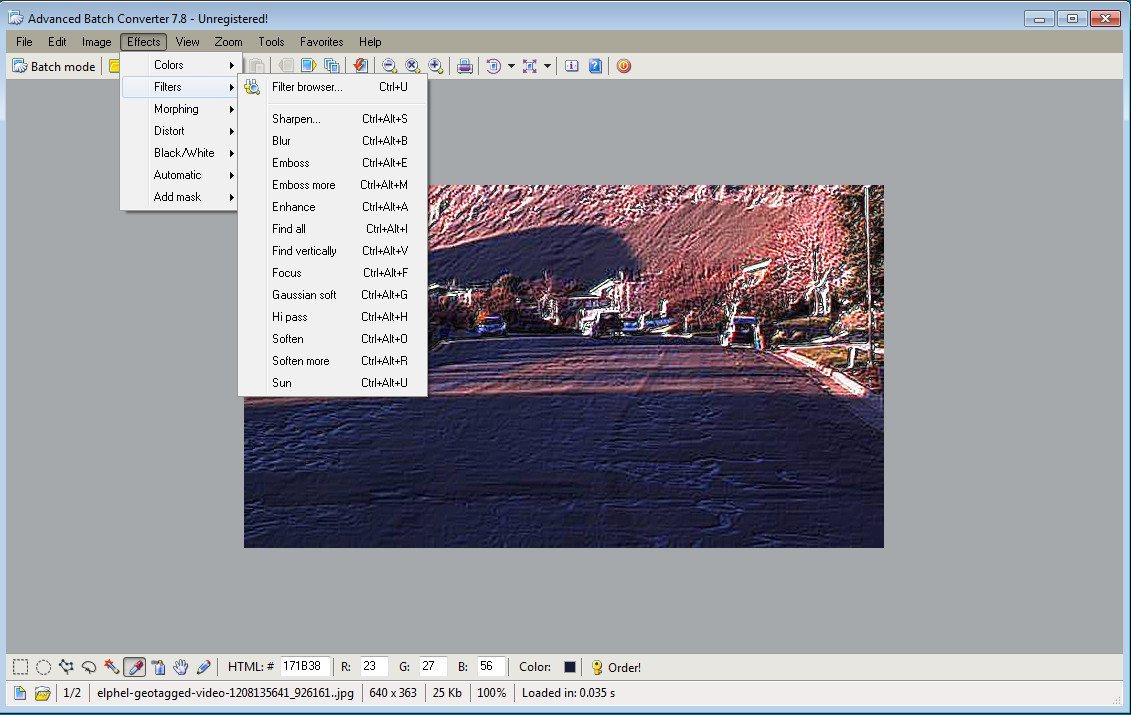The image size is (1131, 715).
Task: Open the Tools menu
Action: click(270, 41)
